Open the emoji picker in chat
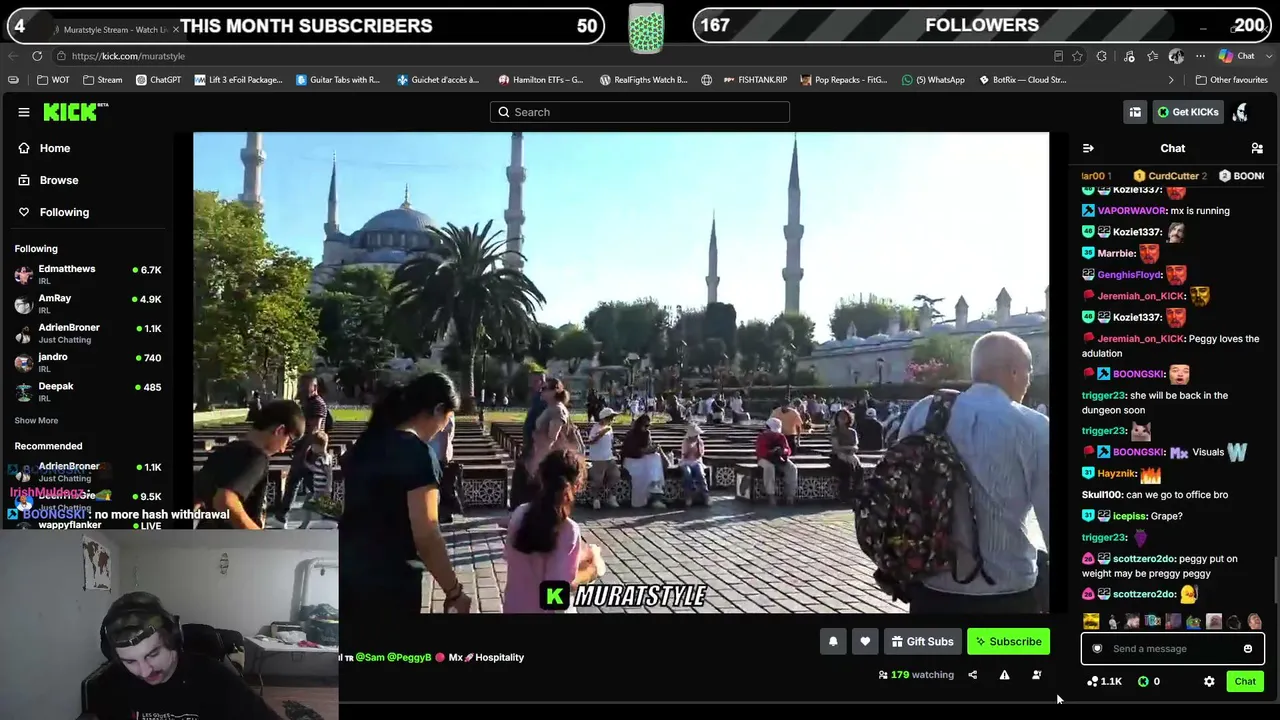Viewport: 1280px width, 720px height. 1248,649
